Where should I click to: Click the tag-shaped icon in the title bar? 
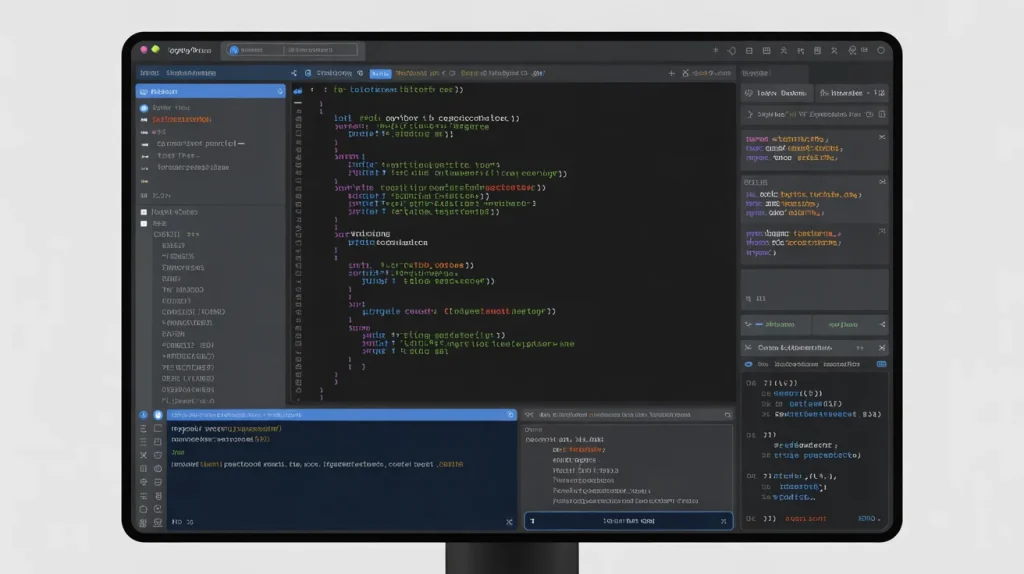[731, 50]
